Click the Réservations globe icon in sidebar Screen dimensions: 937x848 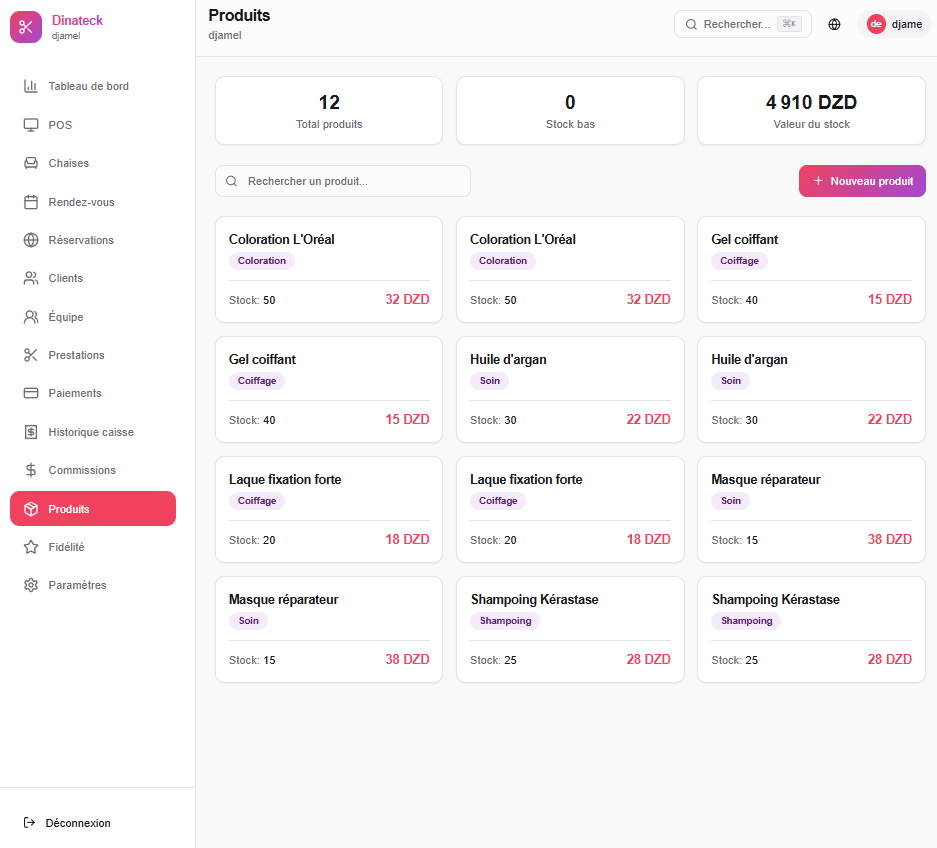click(x=30, y=240)
